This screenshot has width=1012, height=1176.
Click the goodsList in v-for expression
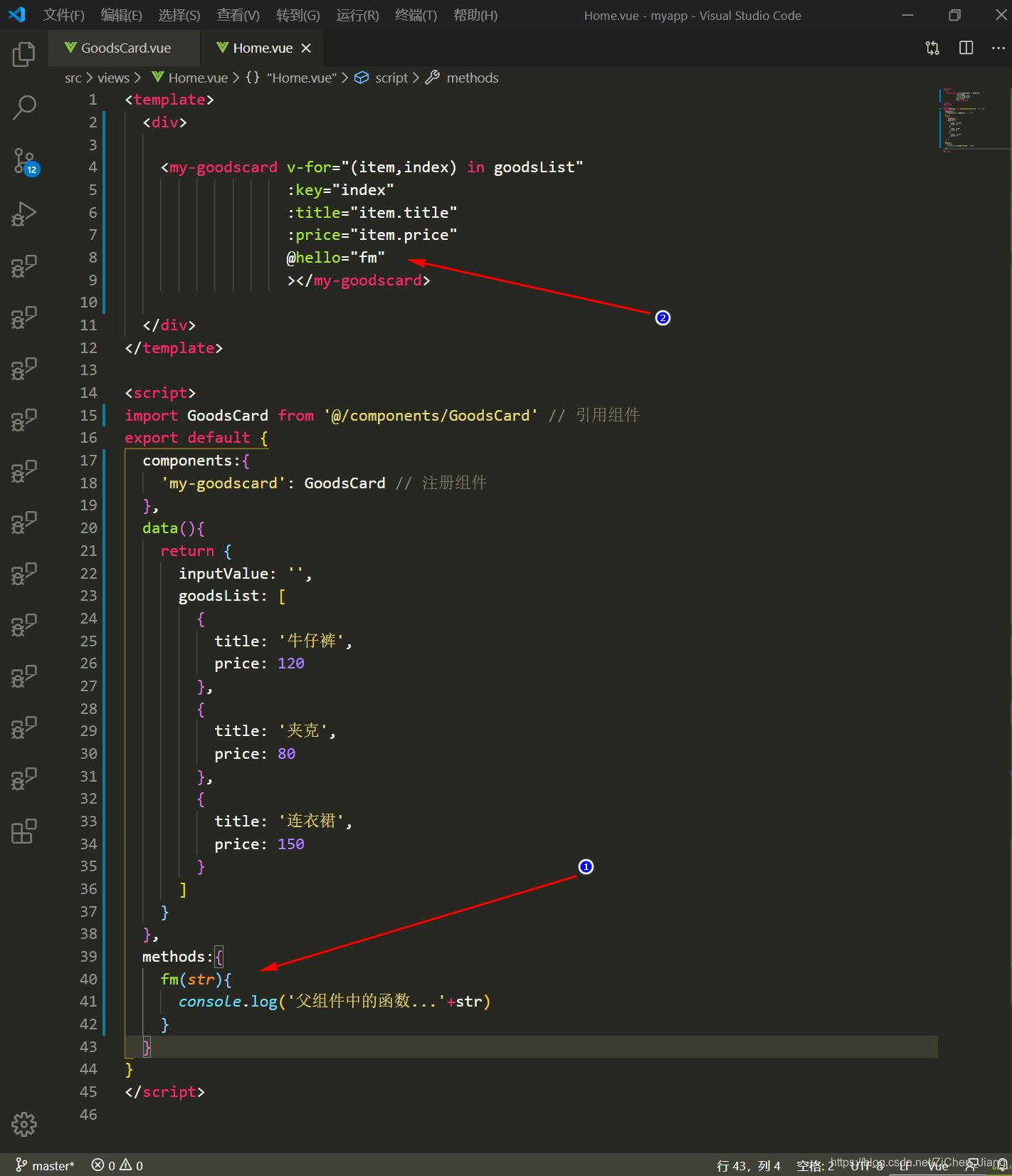point(534,167)
